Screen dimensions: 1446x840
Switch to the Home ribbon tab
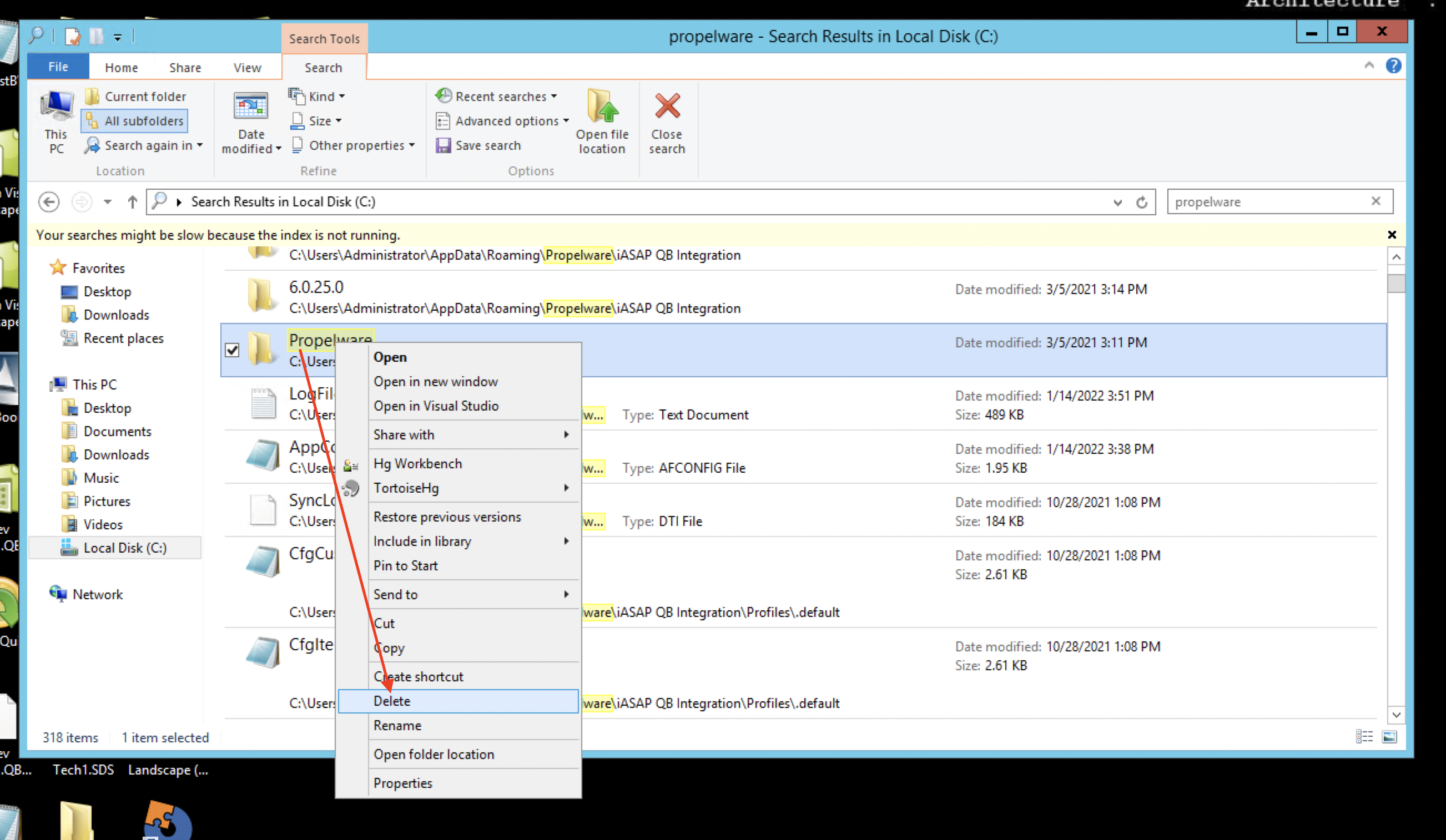pyautogui.click(x=121, y=68)
